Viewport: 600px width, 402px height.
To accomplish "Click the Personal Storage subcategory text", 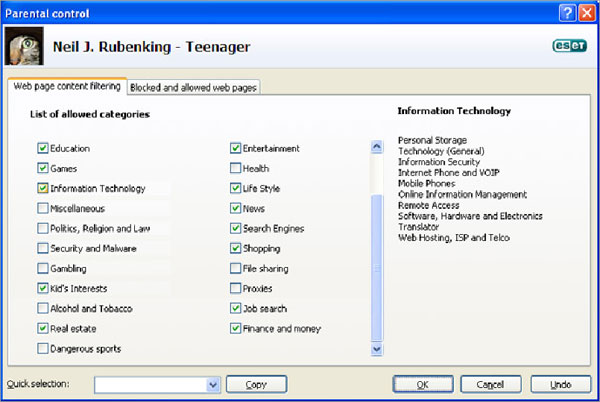I will (x=432, y=140).
